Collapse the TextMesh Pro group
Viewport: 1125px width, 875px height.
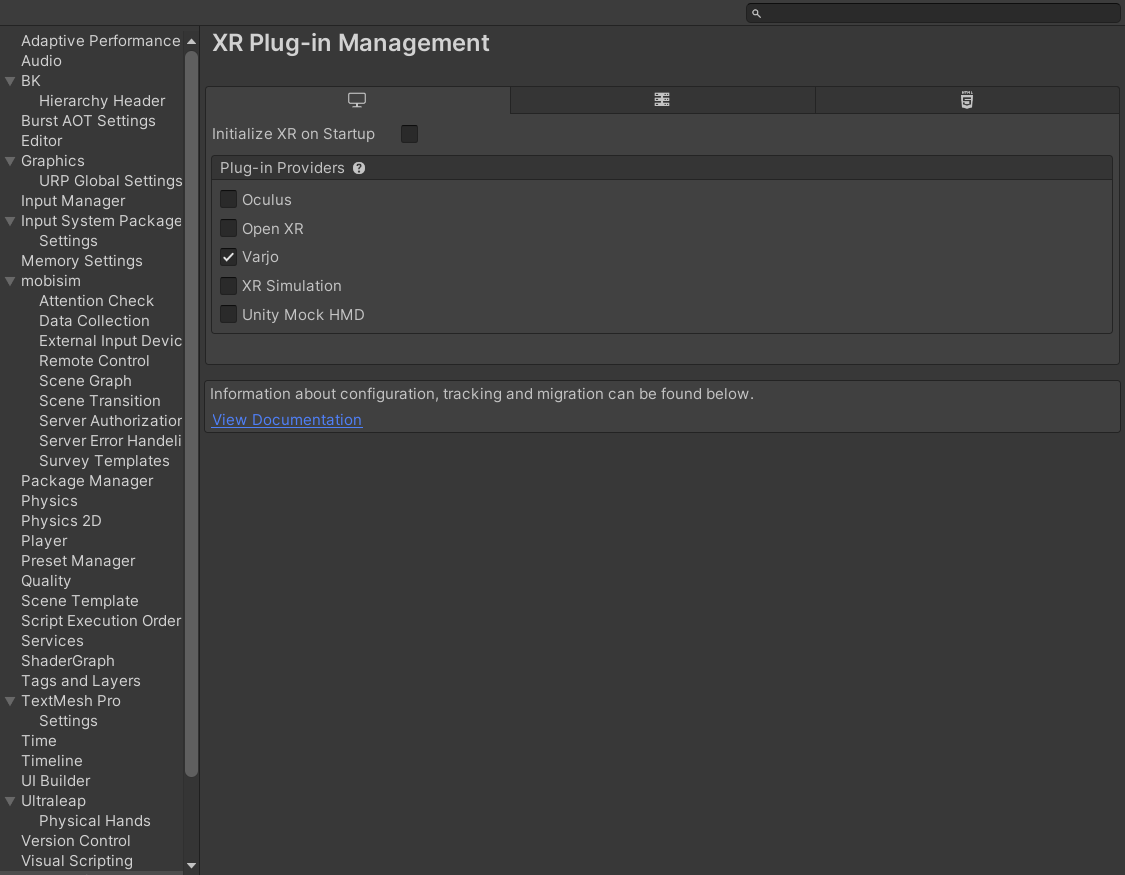tap(10, 701)
